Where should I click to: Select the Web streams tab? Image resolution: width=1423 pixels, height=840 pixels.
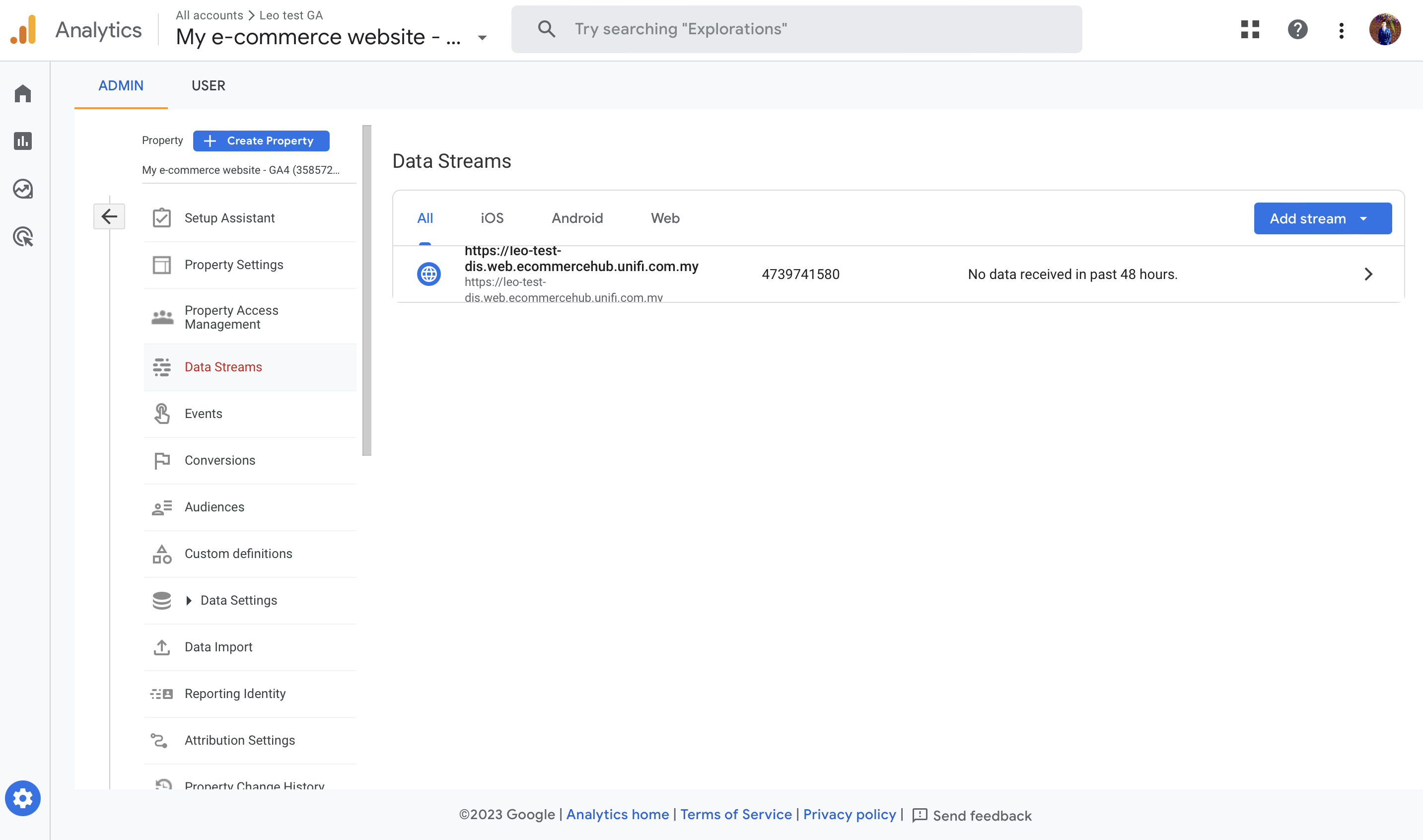[x=664, y=218]
